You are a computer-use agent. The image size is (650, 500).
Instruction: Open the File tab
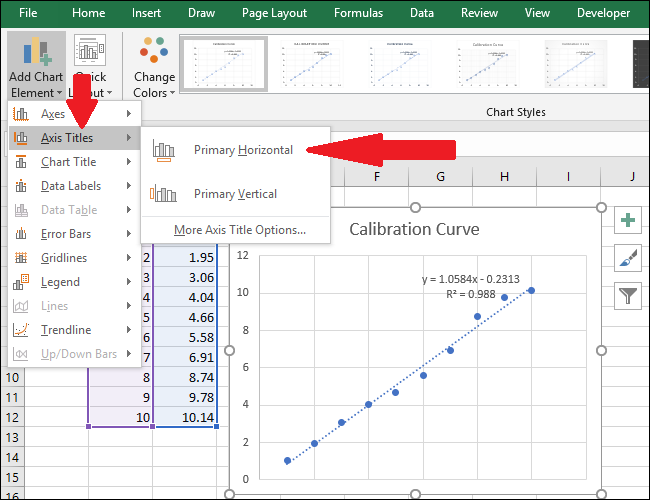point(28,13)
